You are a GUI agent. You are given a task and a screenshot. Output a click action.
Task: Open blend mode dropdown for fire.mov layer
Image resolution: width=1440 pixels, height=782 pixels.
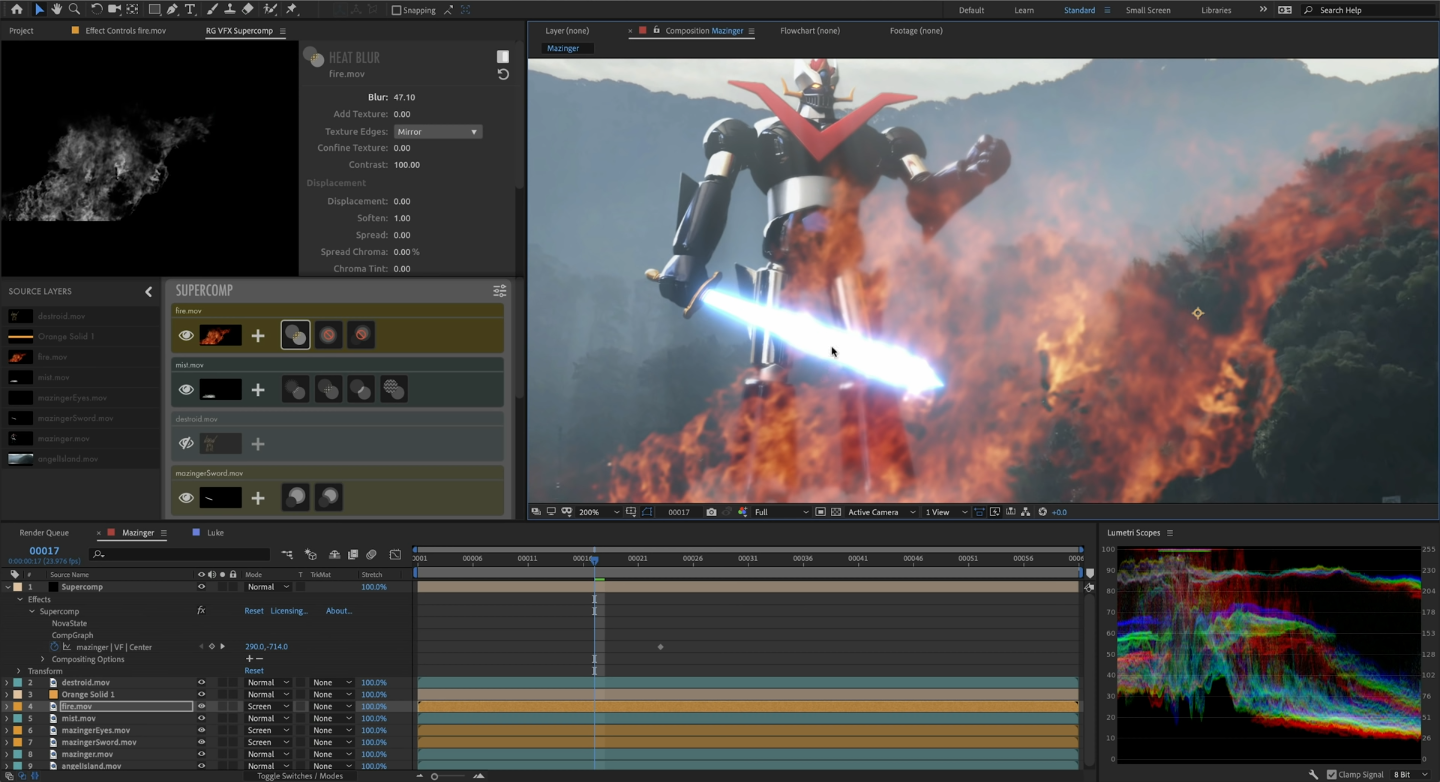click(268, 707)
